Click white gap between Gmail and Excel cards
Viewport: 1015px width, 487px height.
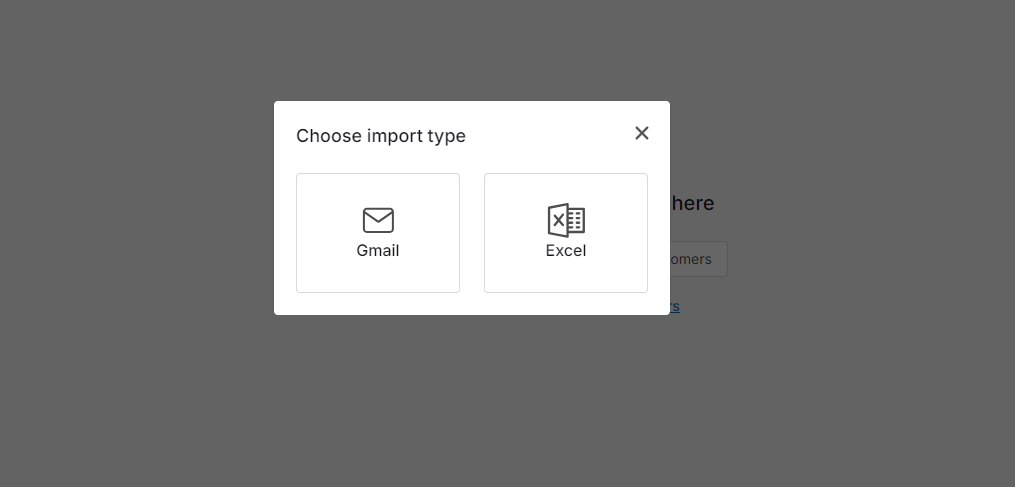coord(472,232)
